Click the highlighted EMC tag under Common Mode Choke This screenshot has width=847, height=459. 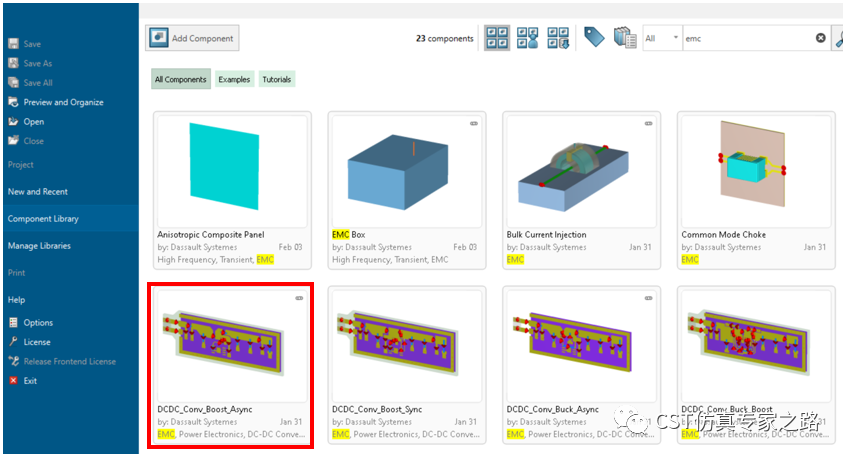690,260
